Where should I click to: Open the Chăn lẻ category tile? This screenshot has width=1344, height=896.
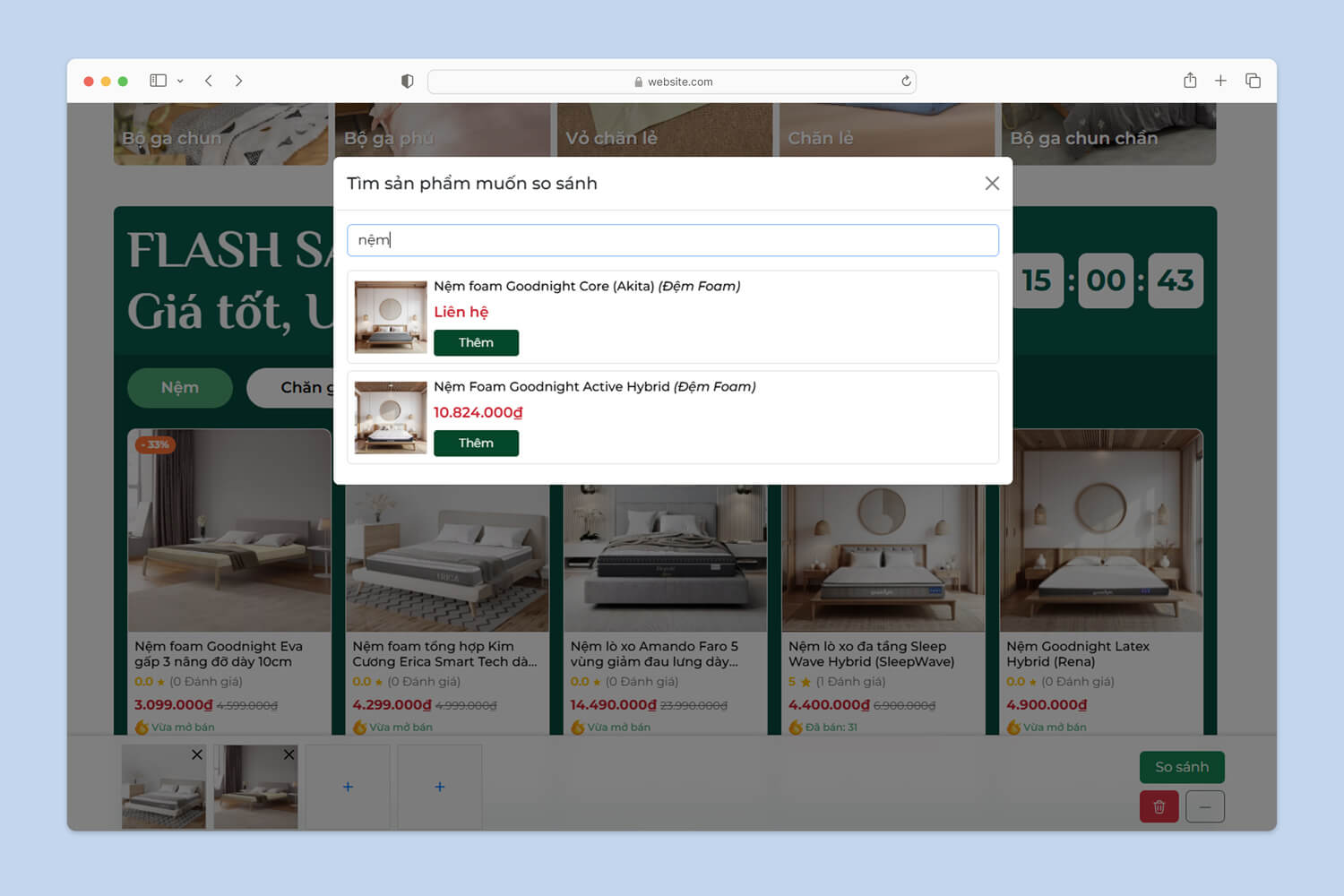click(x=887, y=130)
